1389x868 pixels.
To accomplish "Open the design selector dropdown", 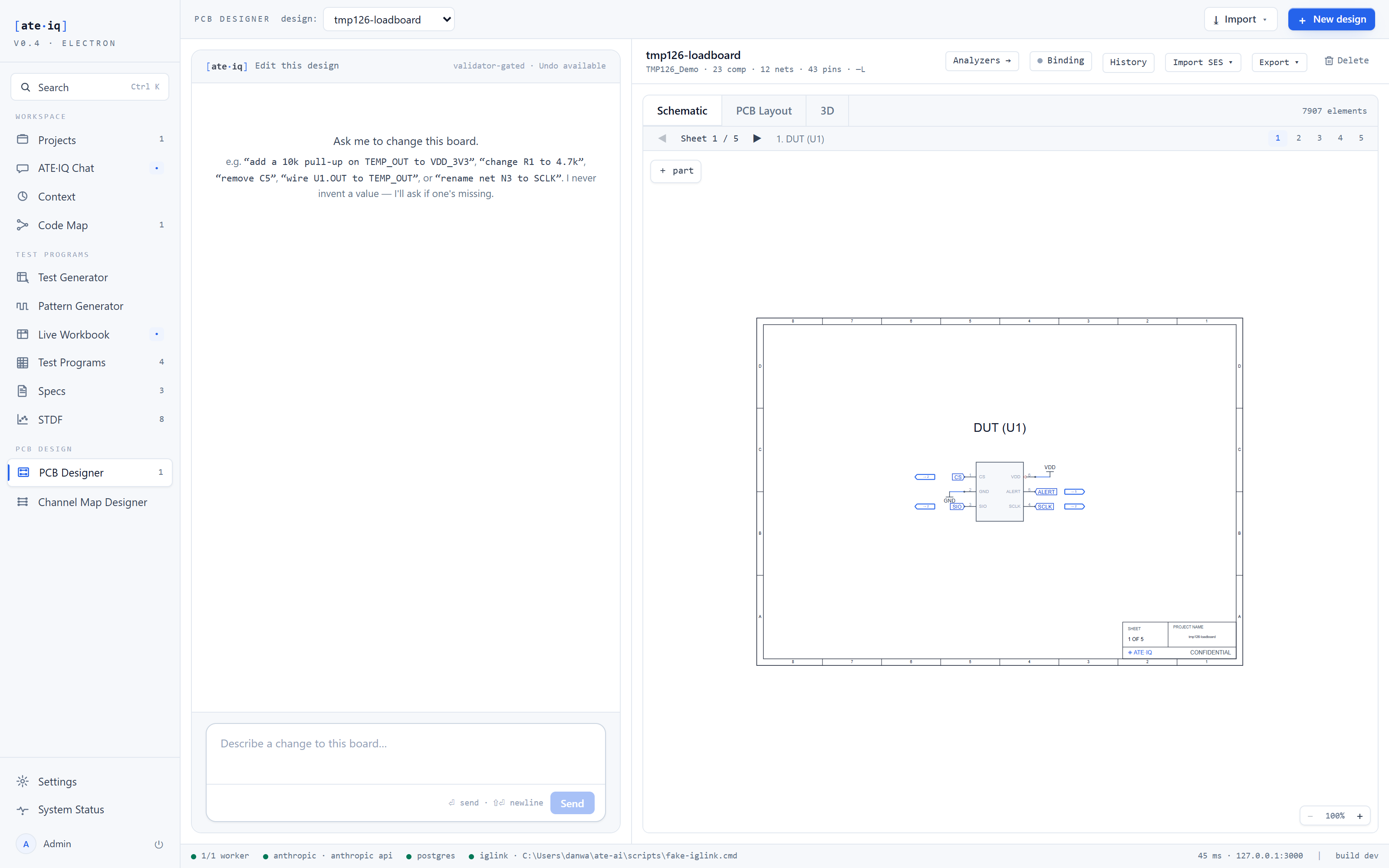I will tap(388, 20).
